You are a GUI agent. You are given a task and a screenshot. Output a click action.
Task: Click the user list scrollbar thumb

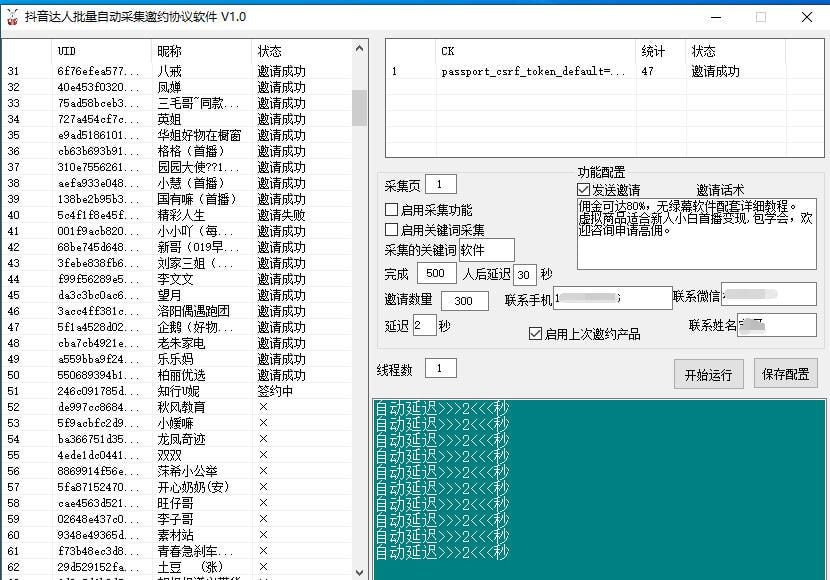(x=359, y=108)
